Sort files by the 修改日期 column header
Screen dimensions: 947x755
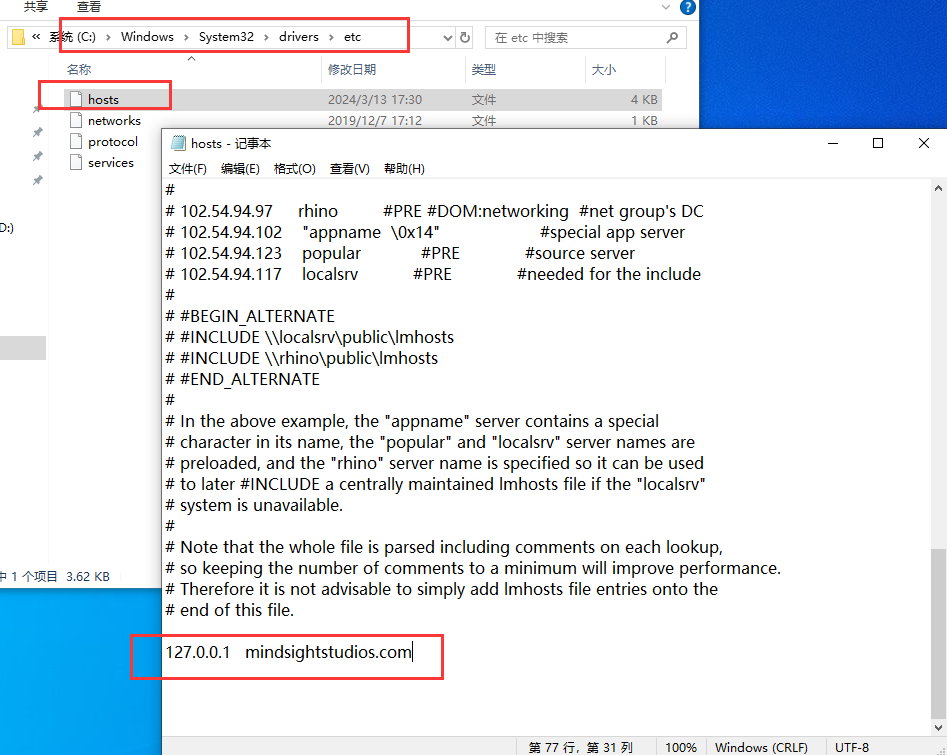point(352,70)
